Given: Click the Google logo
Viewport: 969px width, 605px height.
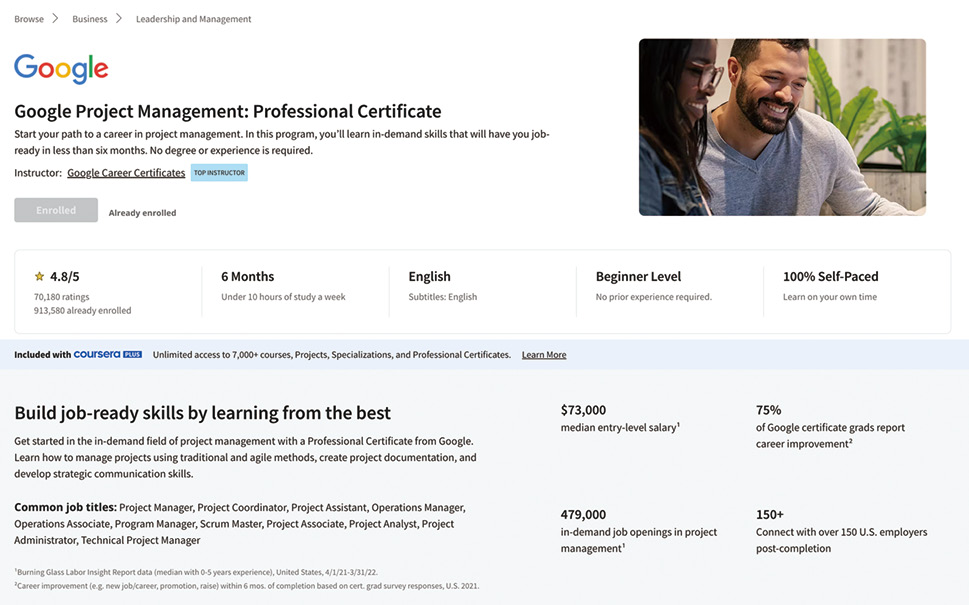Looking at the screenshot, I should click(x=61, y=68).
